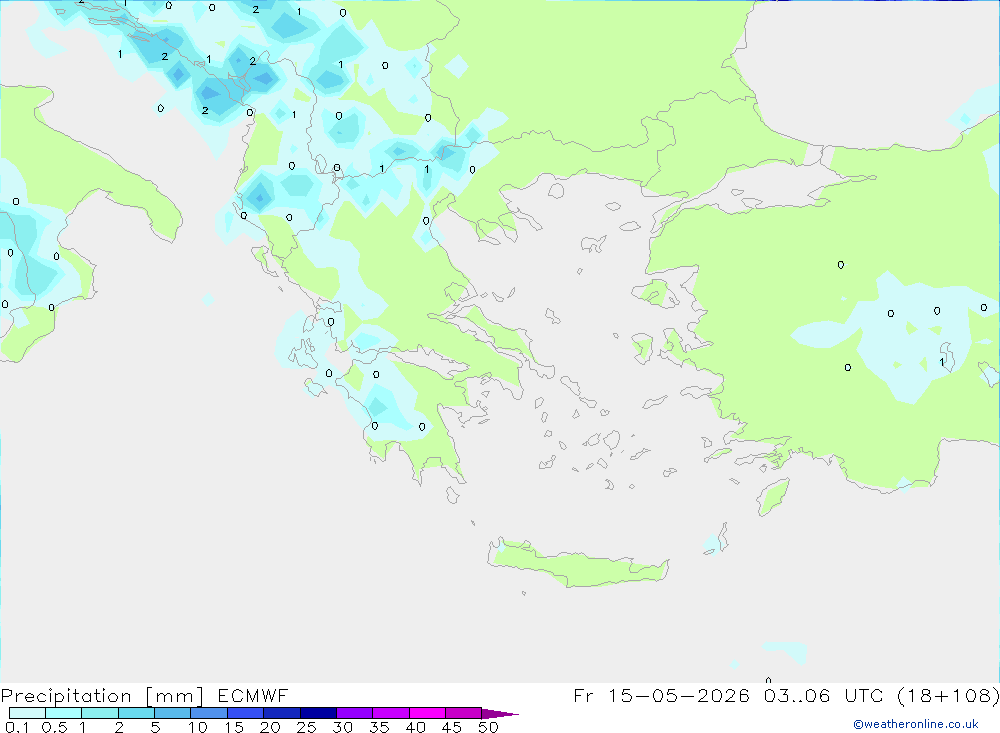
Task: Select the 5–10 mm legend color segment
Action: [173, 713]
